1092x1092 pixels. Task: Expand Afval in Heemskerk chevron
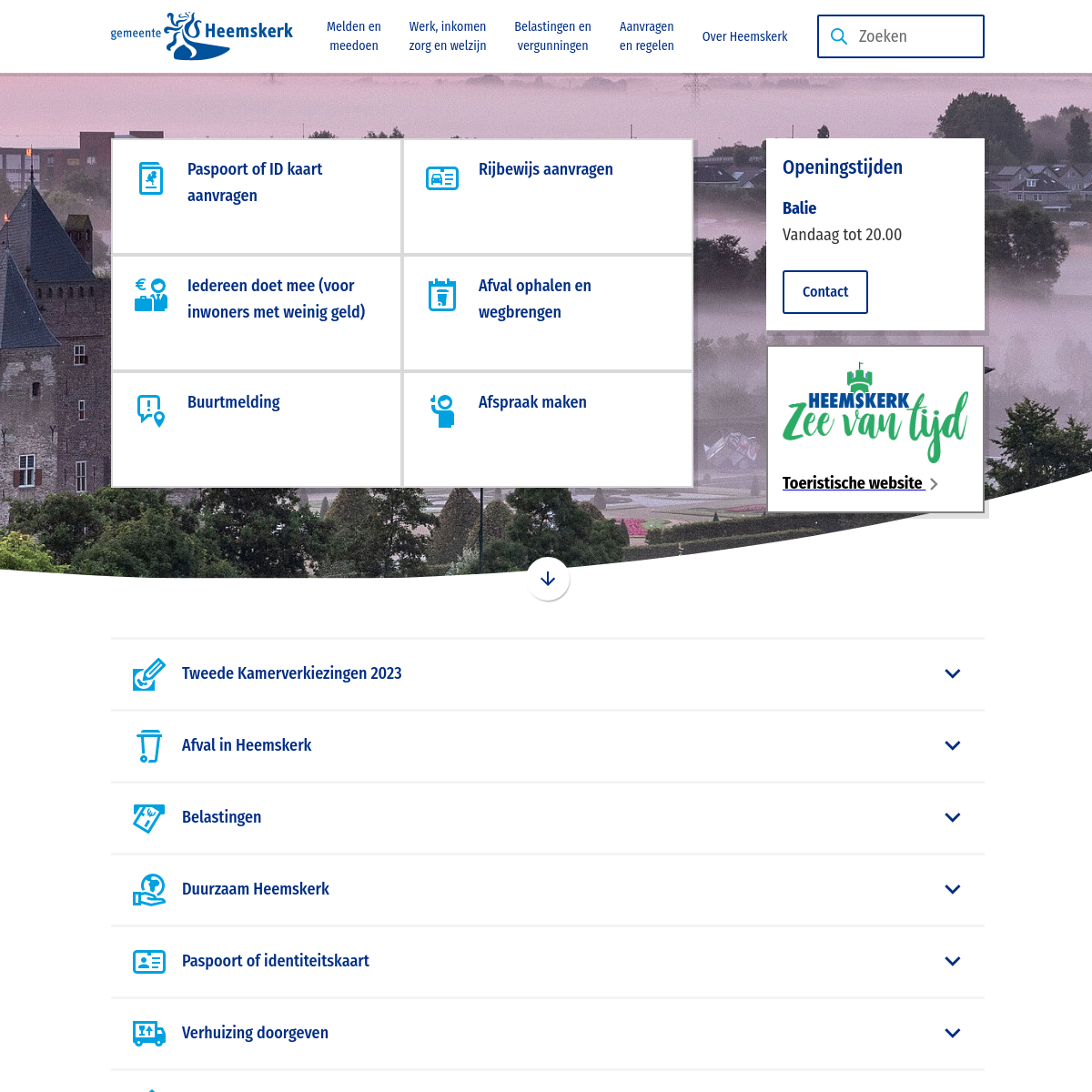coord(953,746)
